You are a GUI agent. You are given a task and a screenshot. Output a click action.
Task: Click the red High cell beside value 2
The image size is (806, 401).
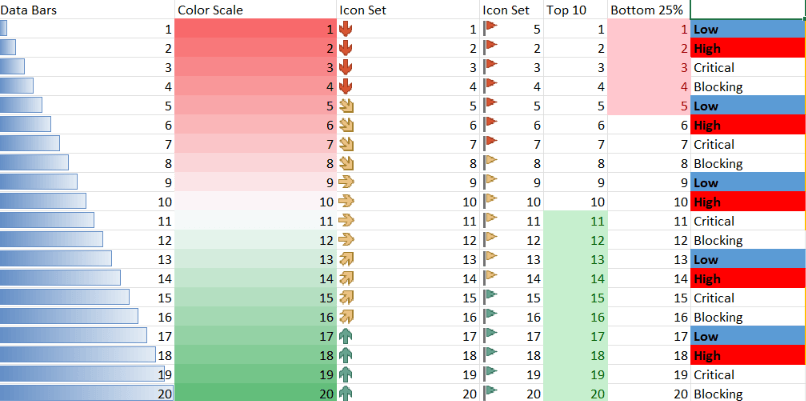[x=748, y=48]
